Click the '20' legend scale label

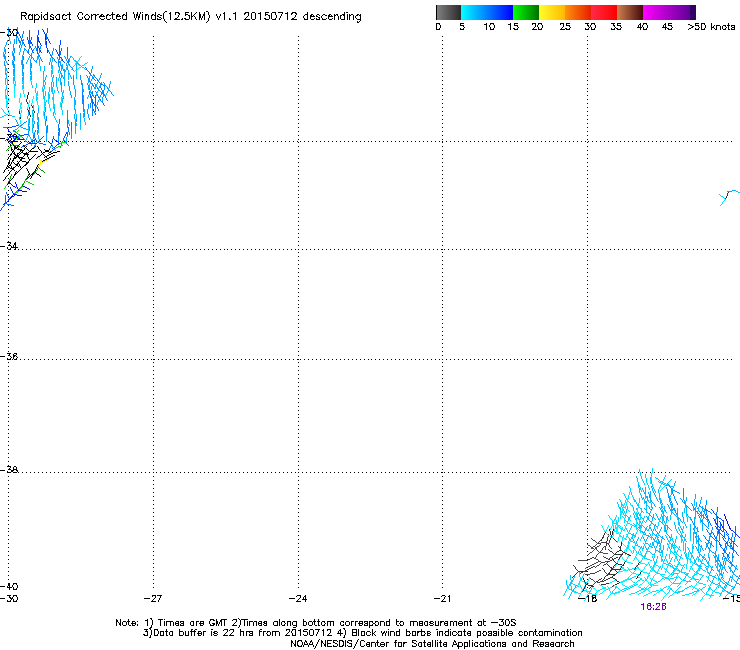pyautogui.click(x=537, y=27)
